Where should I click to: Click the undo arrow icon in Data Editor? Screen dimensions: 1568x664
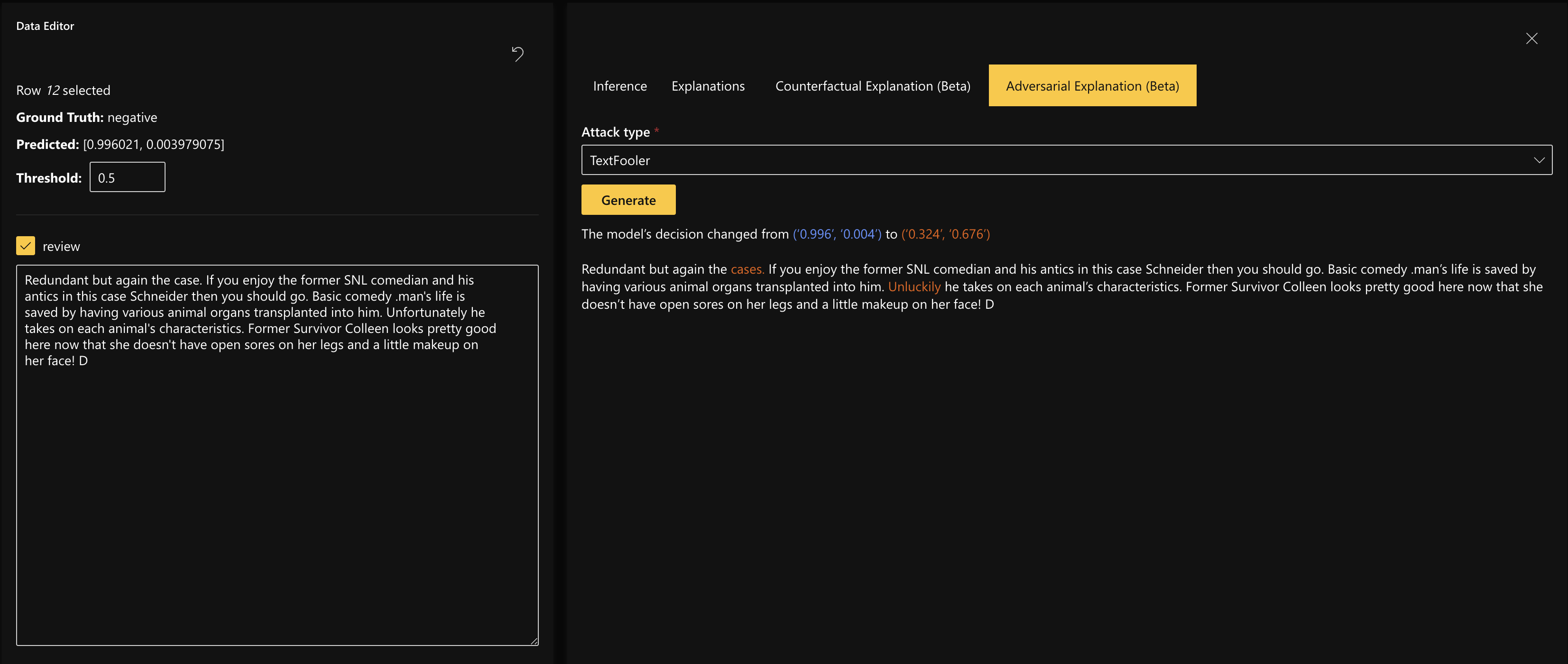coord(517,54)
